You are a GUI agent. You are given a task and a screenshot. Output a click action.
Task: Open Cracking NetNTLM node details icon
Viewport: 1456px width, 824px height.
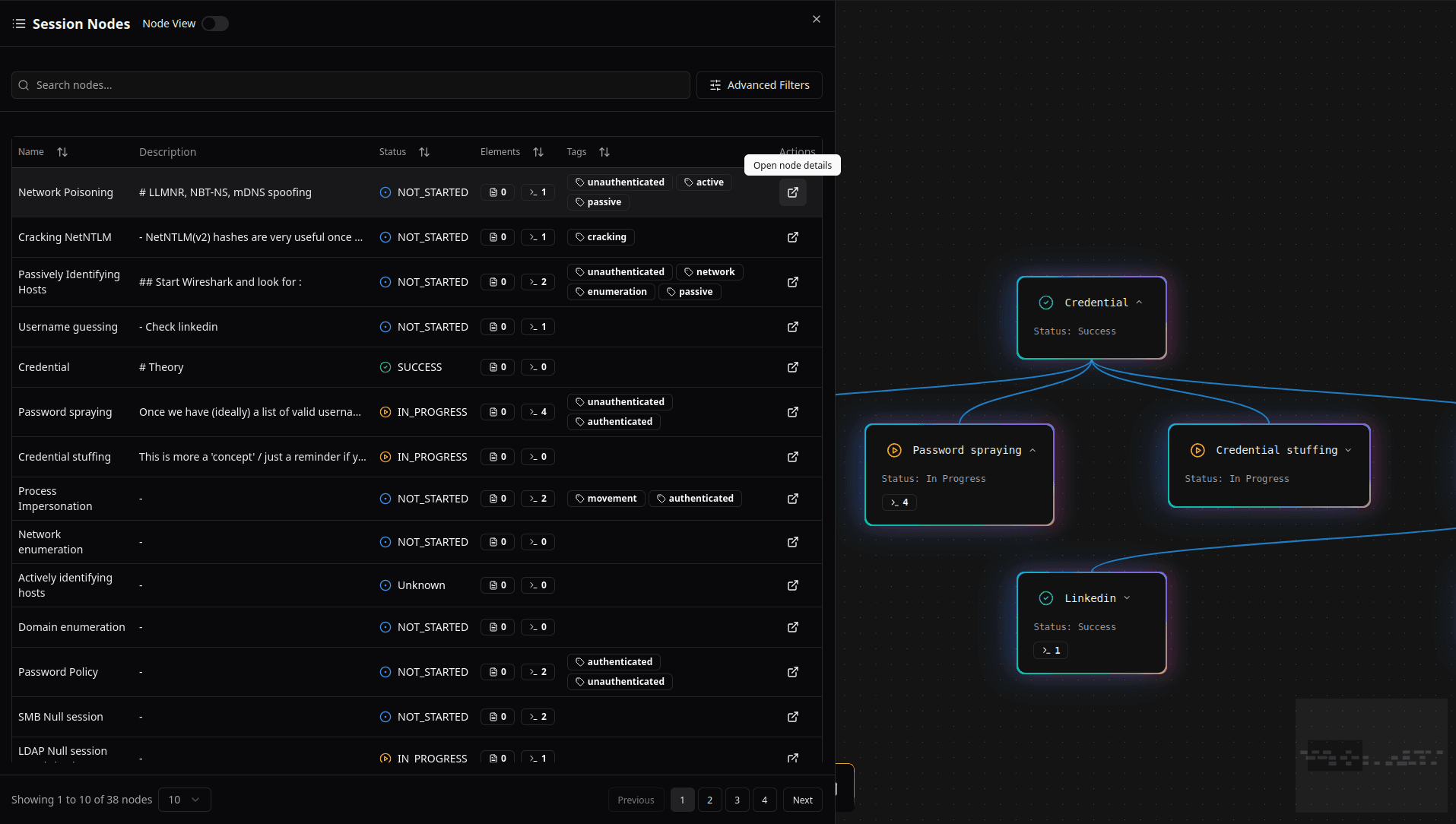[x=792, y=237]
